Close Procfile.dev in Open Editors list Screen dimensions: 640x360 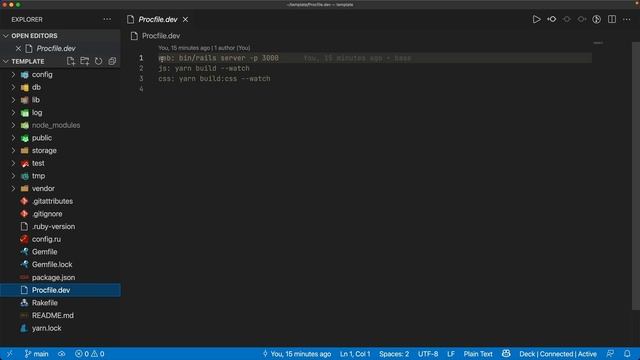[18, 49]
